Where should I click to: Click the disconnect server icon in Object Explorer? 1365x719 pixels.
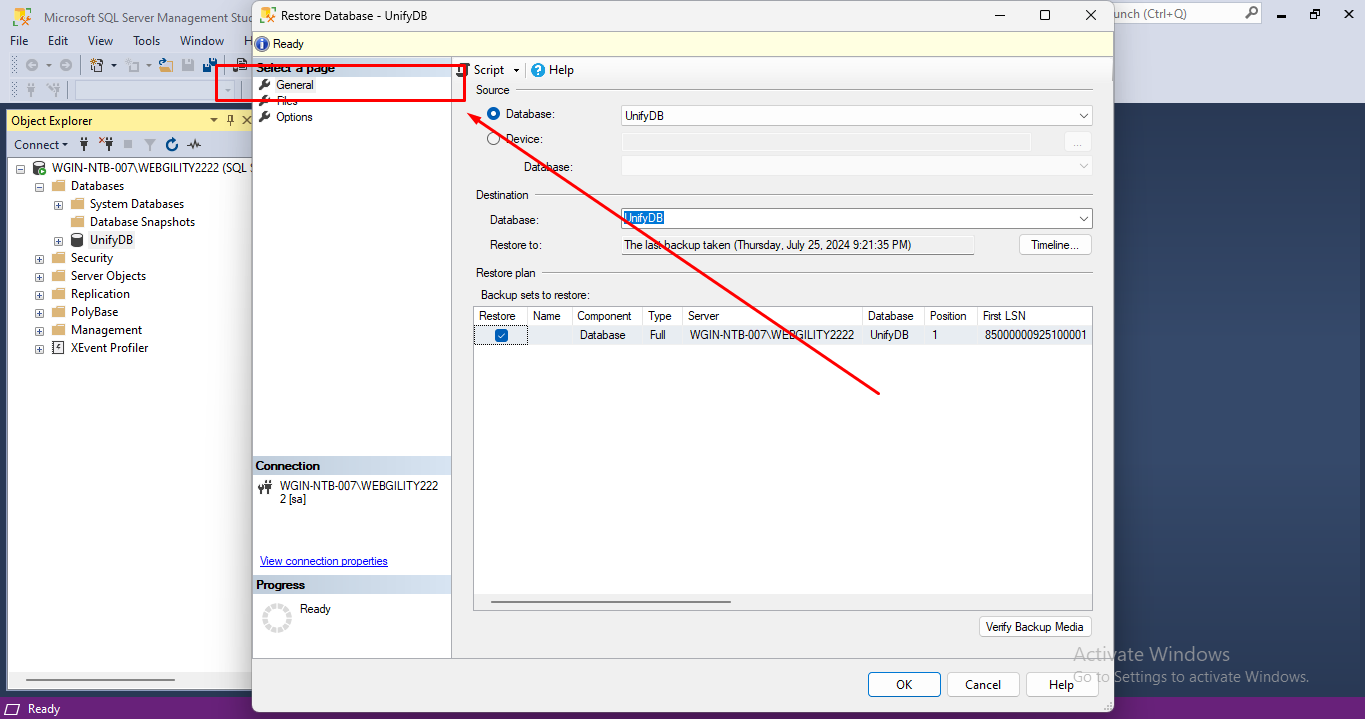pyautogui.click(x=105, y=145)
